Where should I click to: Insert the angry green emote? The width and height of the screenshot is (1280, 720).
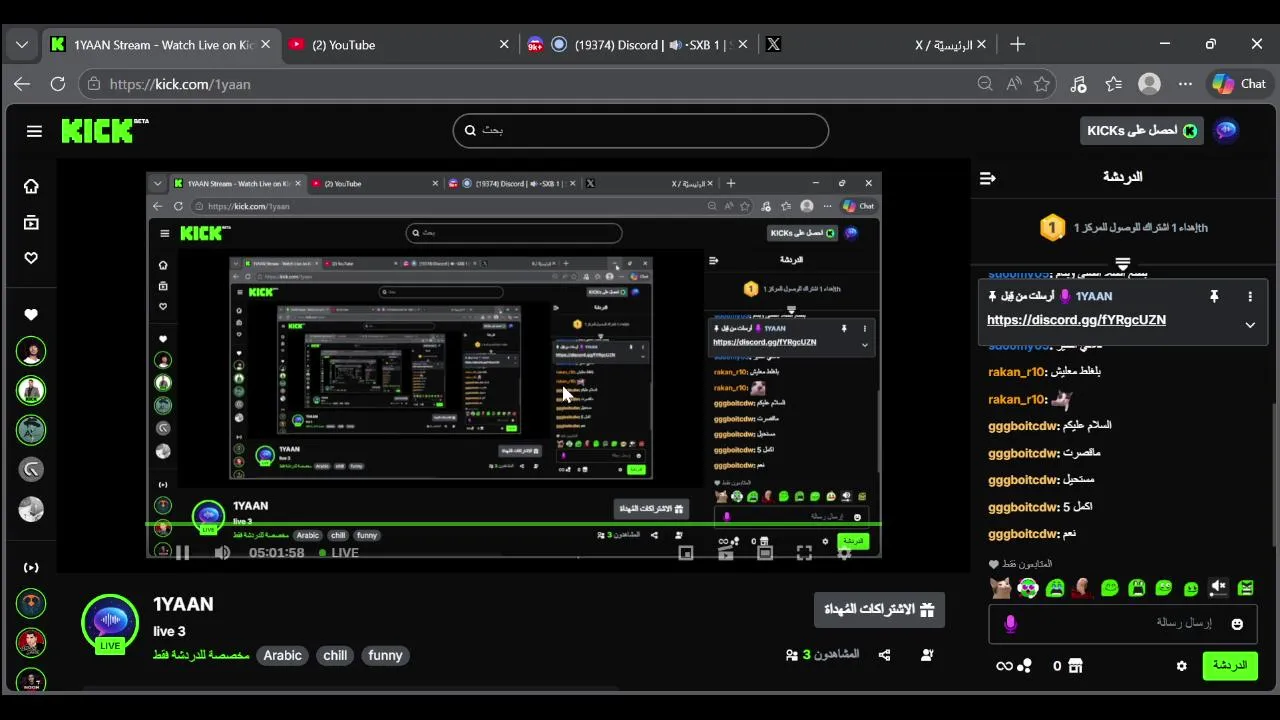[x=1245, y=588]
